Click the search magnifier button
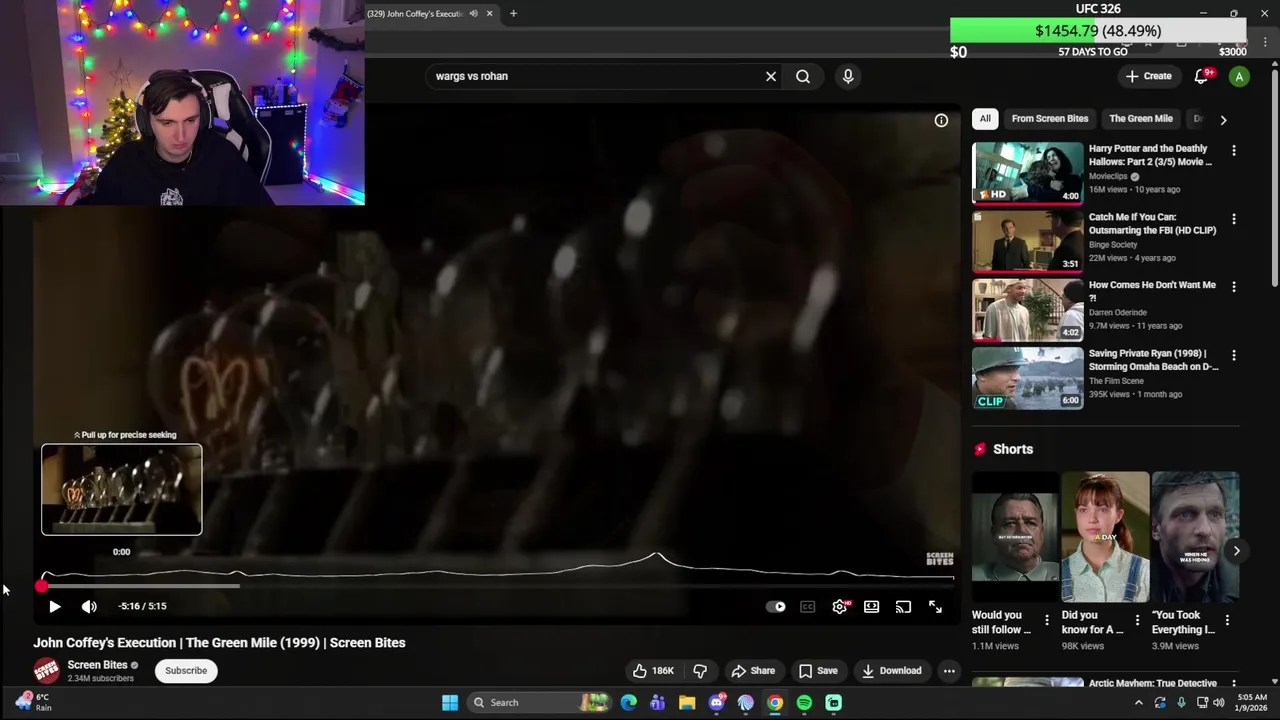 (x=803, y=76)
